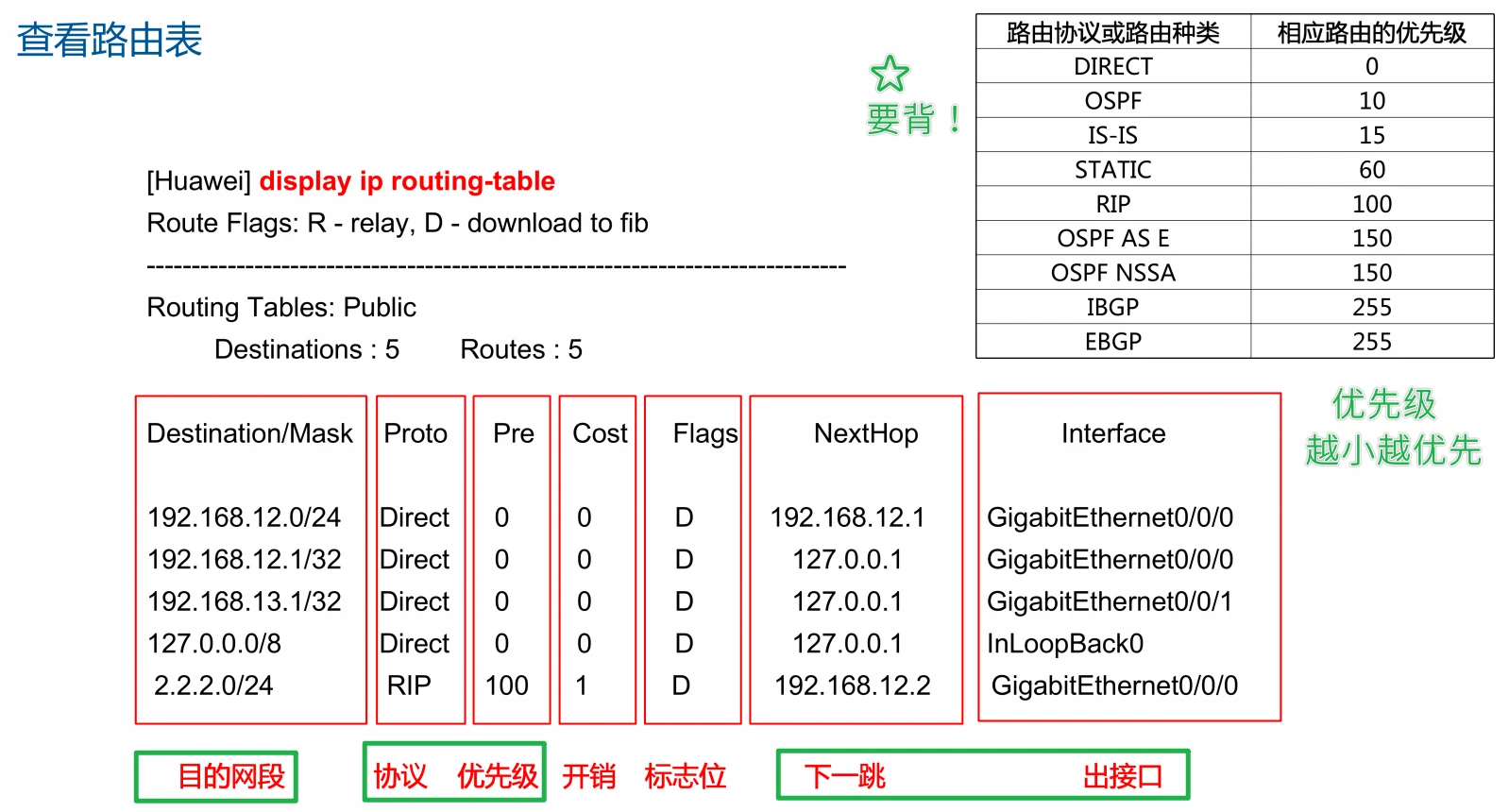Click the 相应路由的优先级 table header
This screenshot has width=1509, height=812.
tap(1371, 33)
